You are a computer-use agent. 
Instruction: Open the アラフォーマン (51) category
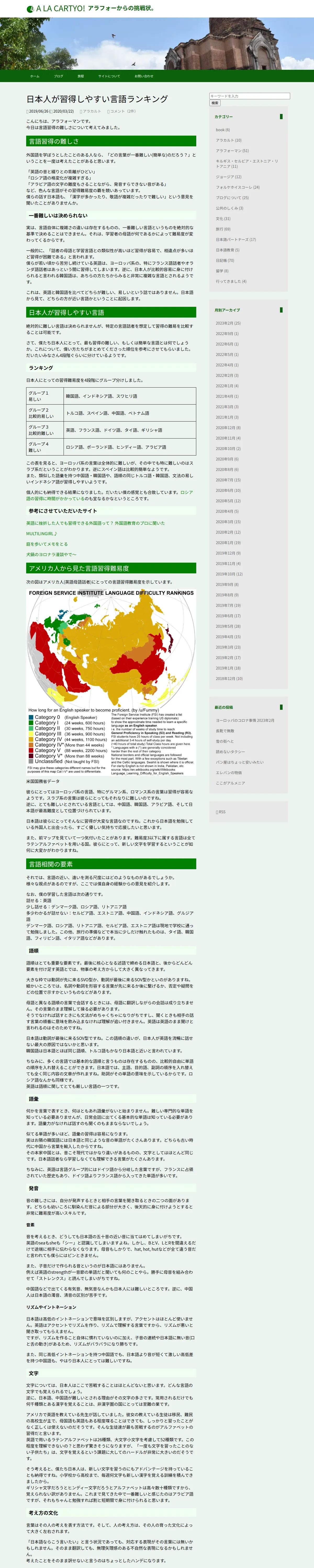point(232,150)
